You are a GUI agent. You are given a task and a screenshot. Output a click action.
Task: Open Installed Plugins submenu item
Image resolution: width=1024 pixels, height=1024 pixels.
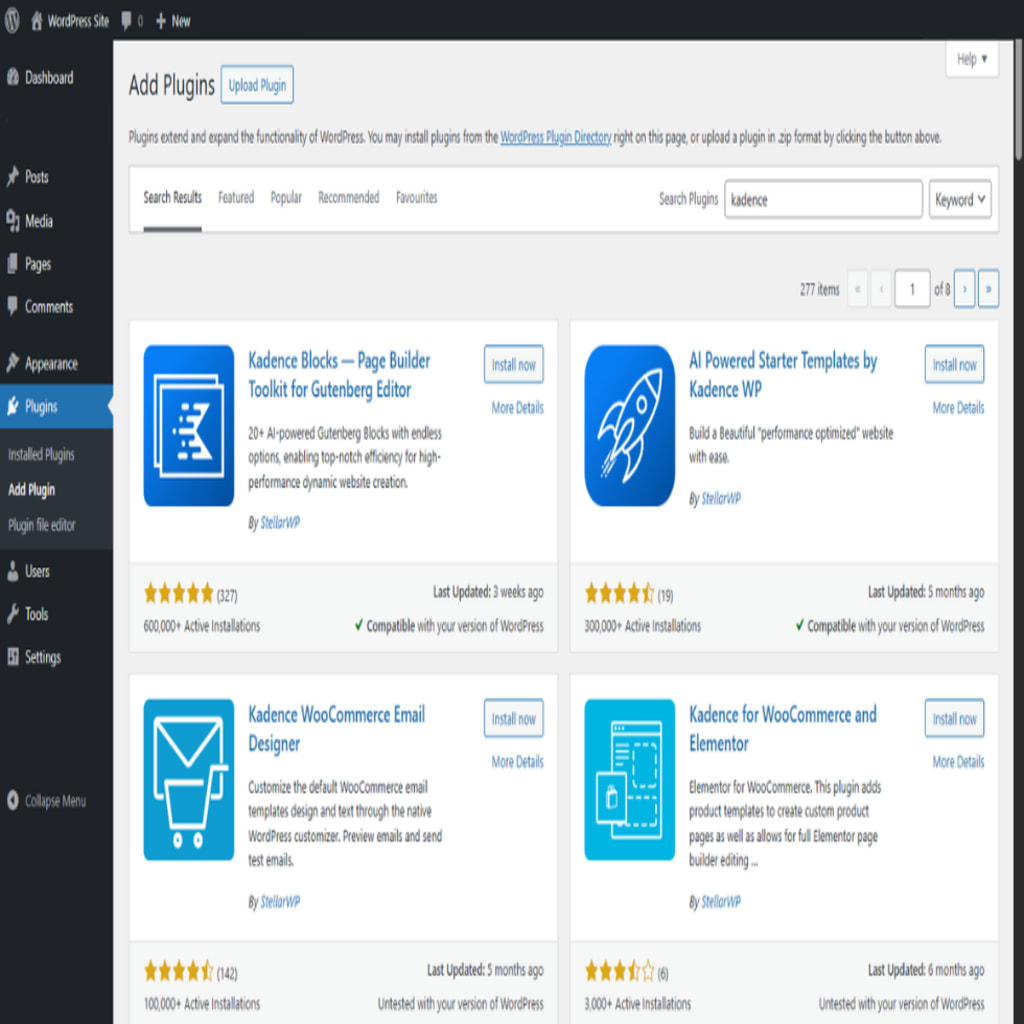pyautogui.click(x=41, y=455)
